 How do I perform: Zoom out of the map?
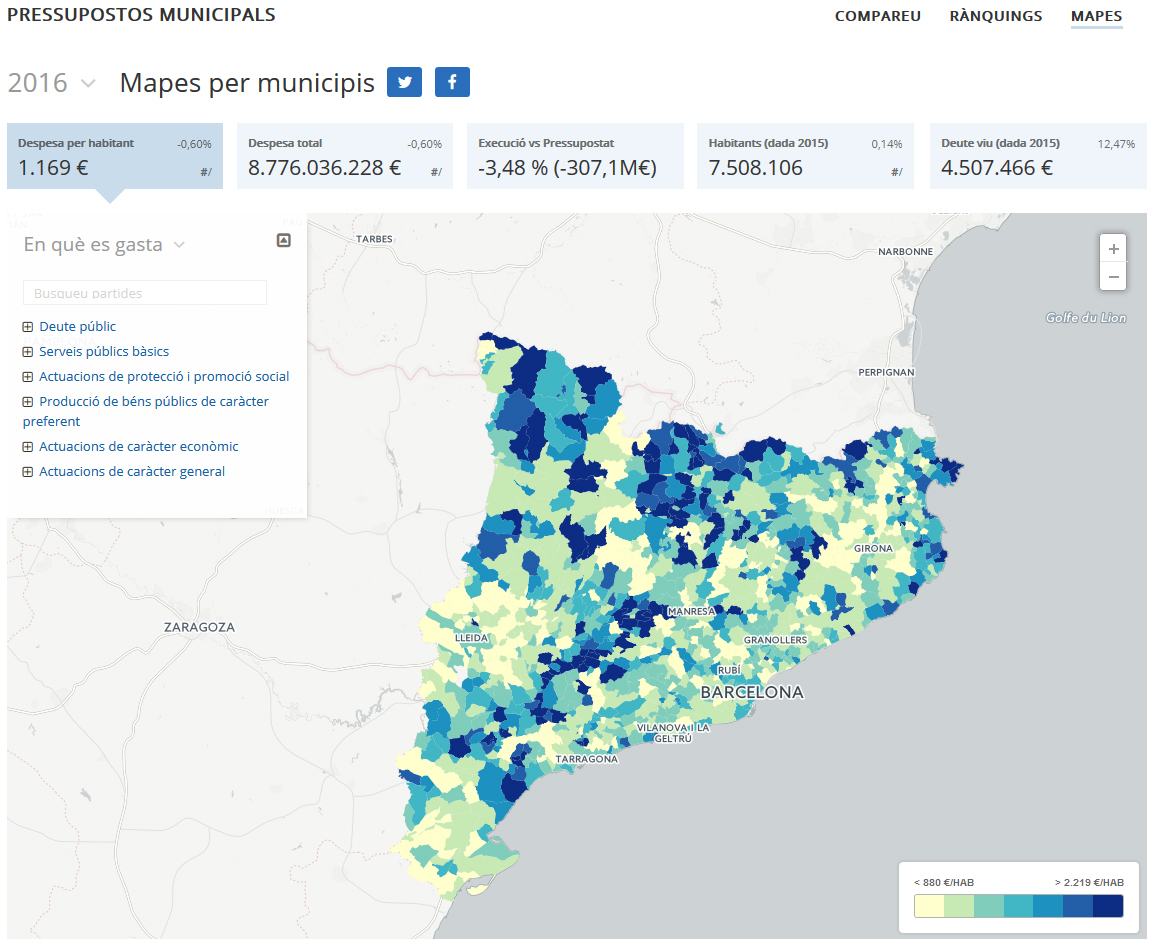1113,276
